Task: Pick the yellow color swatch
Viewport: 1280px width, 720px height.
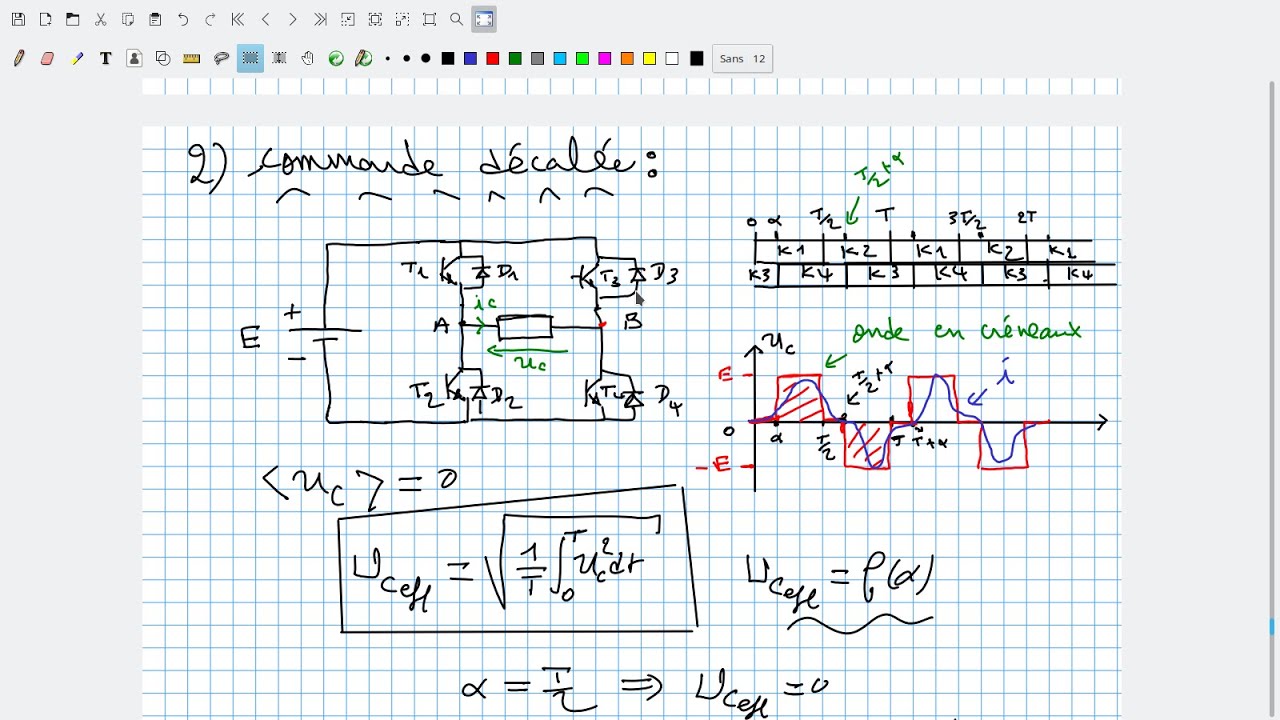Action: click(x=649, y=59)
